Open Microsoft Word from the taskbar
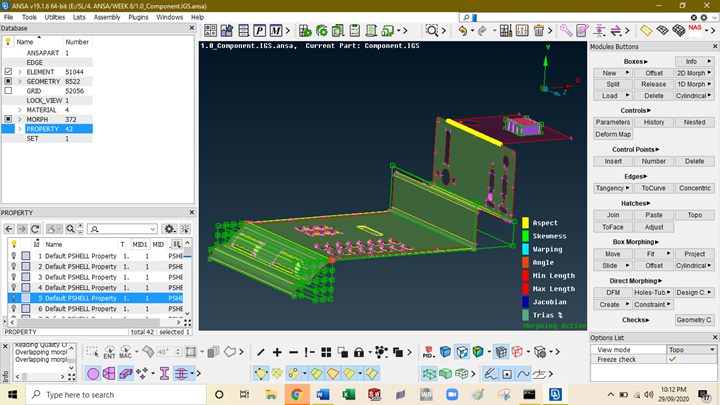The width and height of the screenshot is (720, 405). point(322,394)
